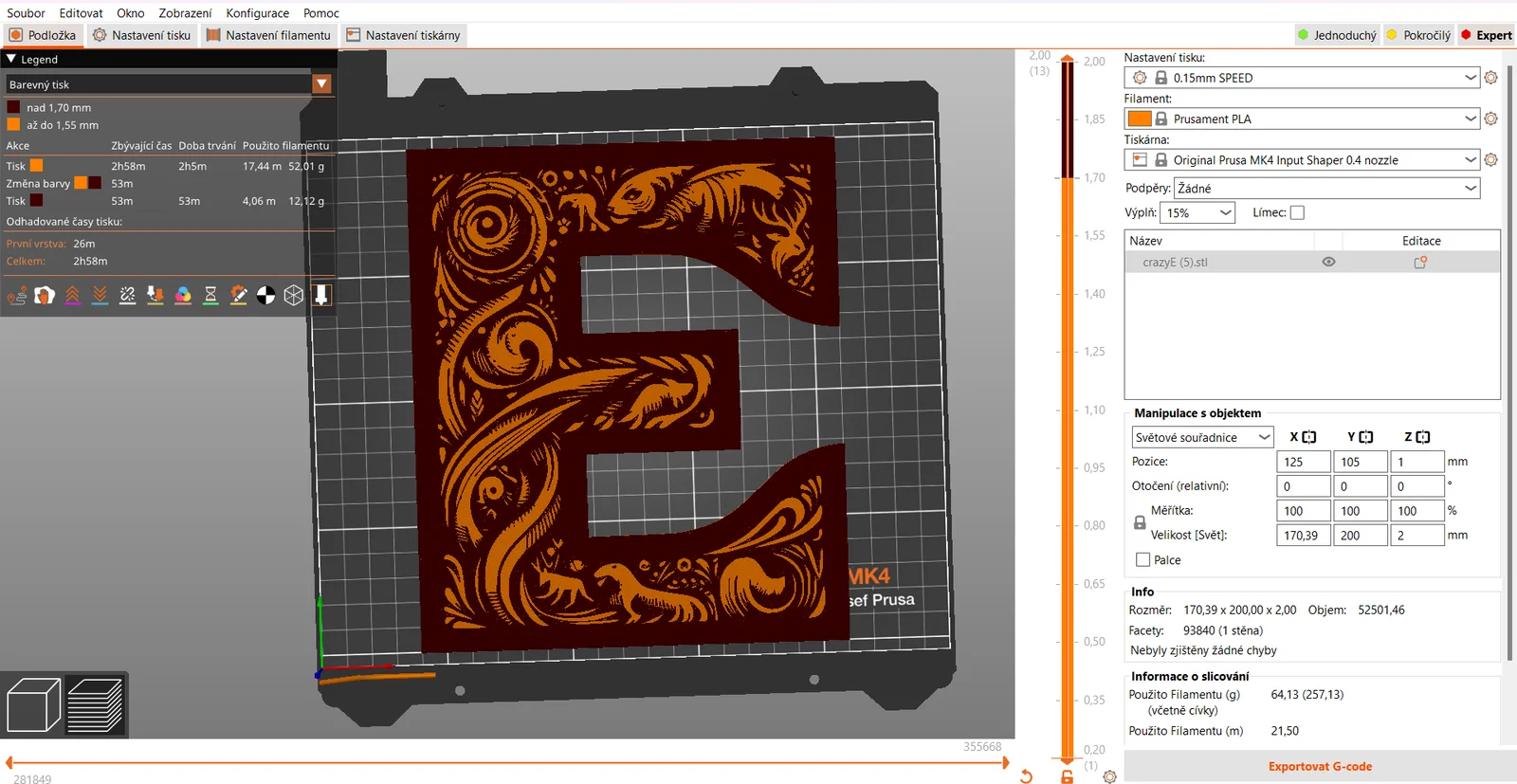Toggle seams display with the broken-link icon
Screen dimensions: 1517x784
click(x=127, y=296)
